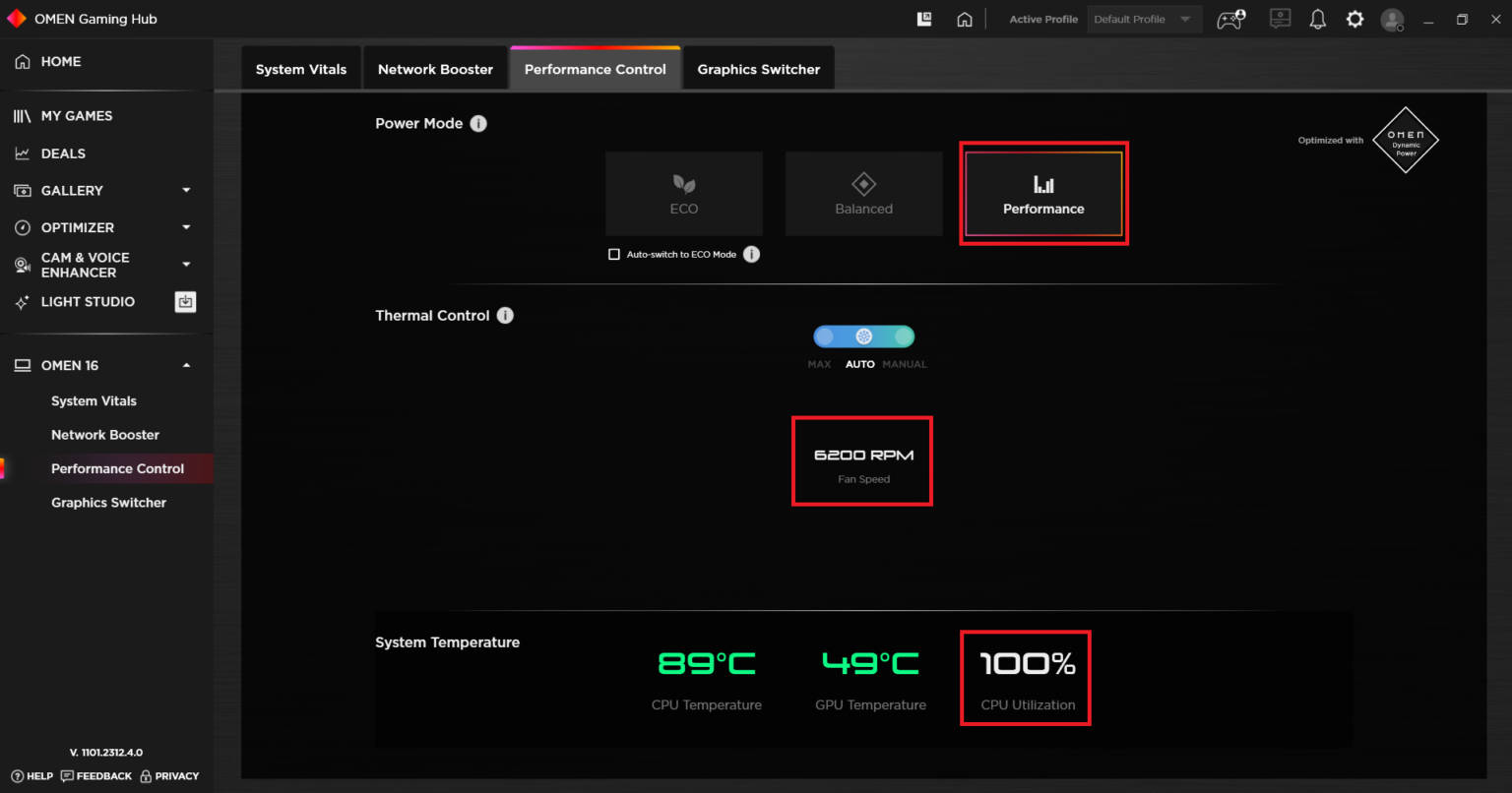The height and width of the screenshot is (793, 1512).
Task: Click Thermal Control info icon
Action: pos(505,316)
